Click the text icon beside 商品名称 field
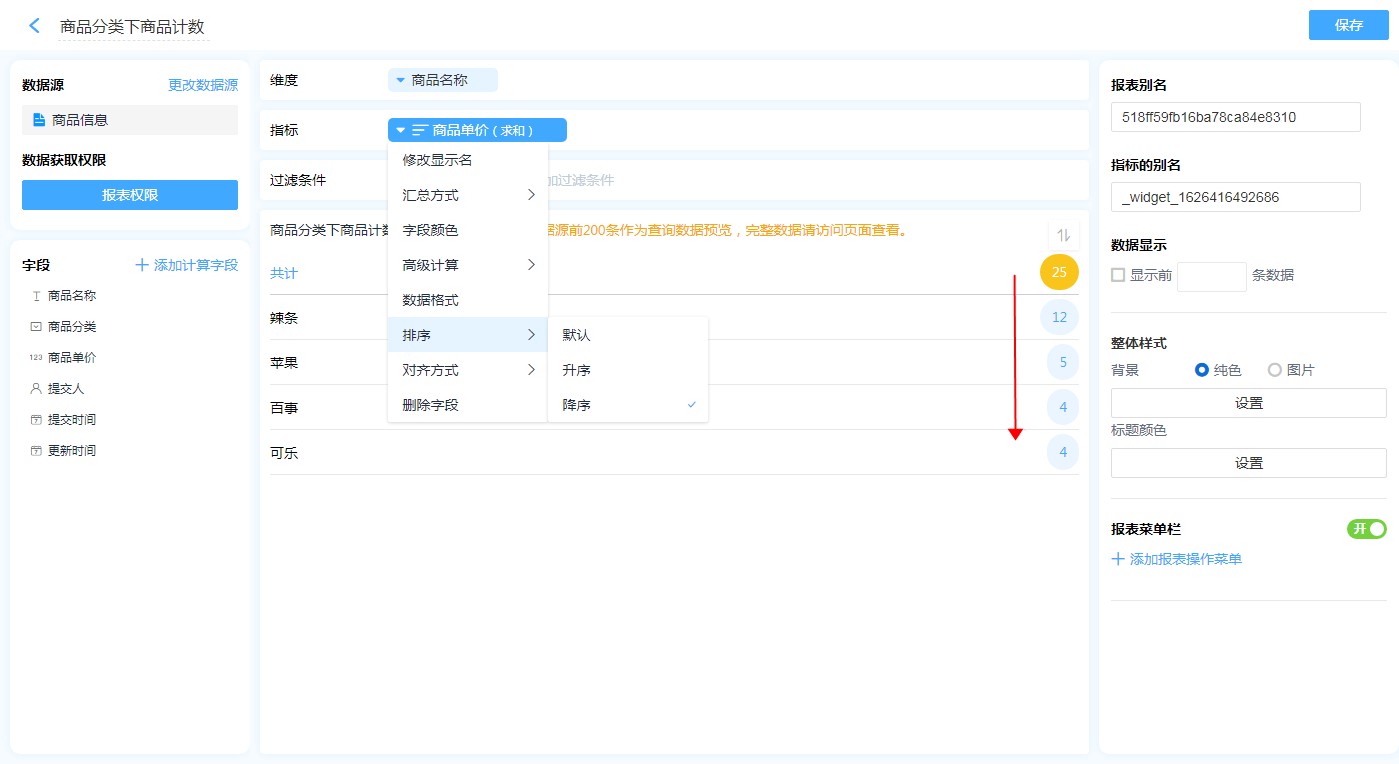 (36, 296)
